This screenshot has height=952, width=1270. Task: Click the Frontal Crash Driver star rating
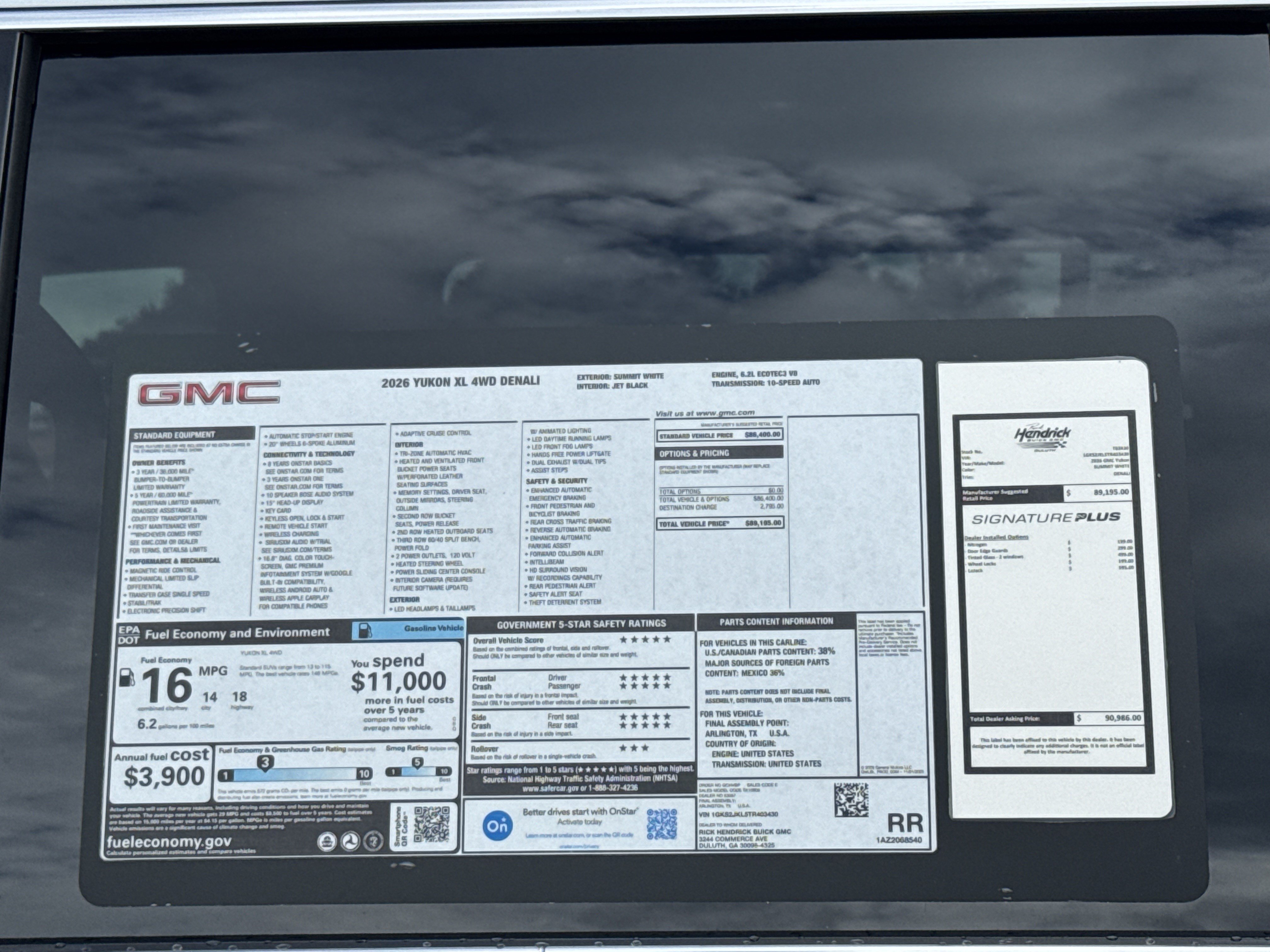click(x=645, y=678)
